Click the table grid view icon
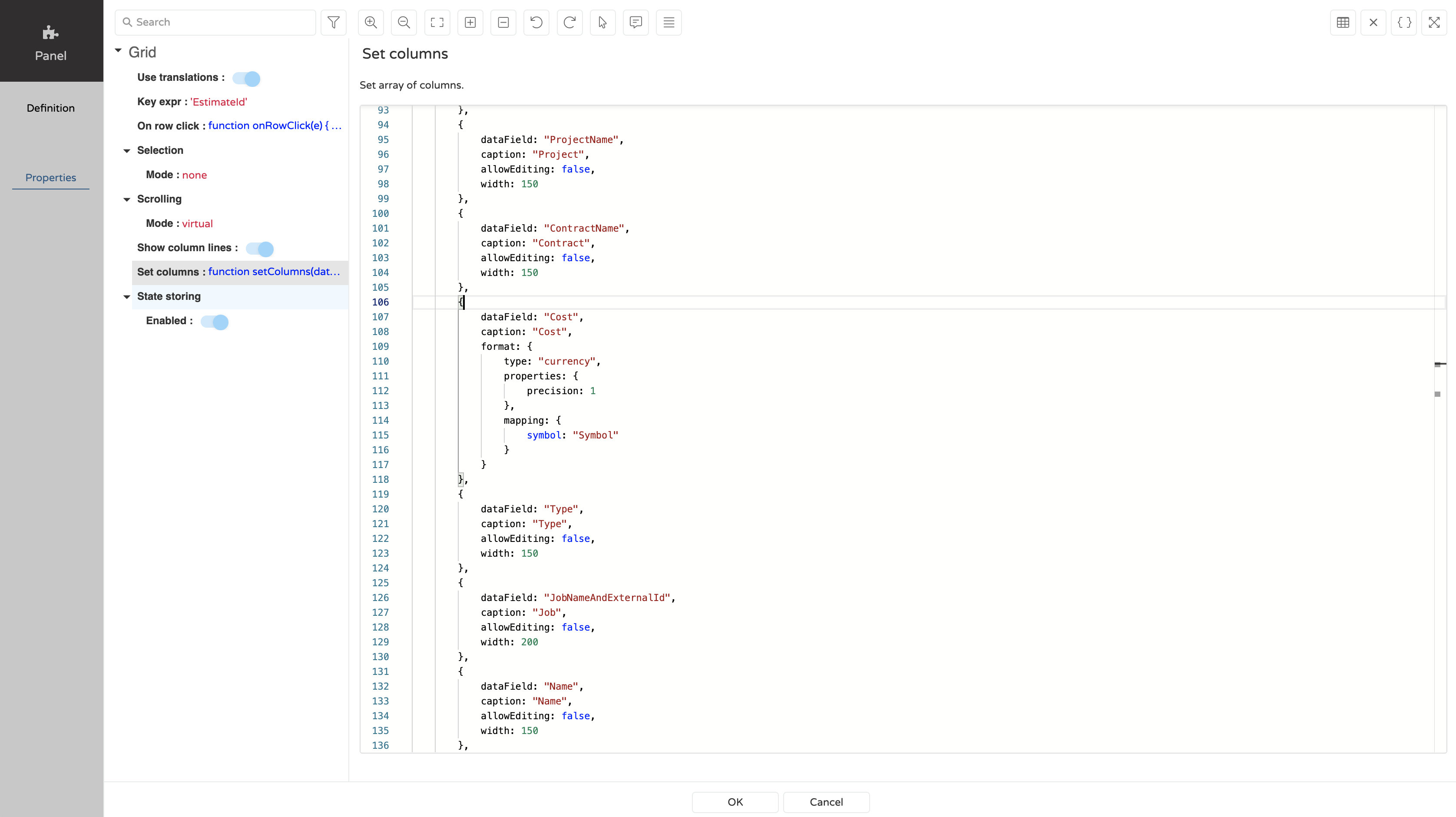This screenshot has height=817, width=1456. click(1343, 23)
